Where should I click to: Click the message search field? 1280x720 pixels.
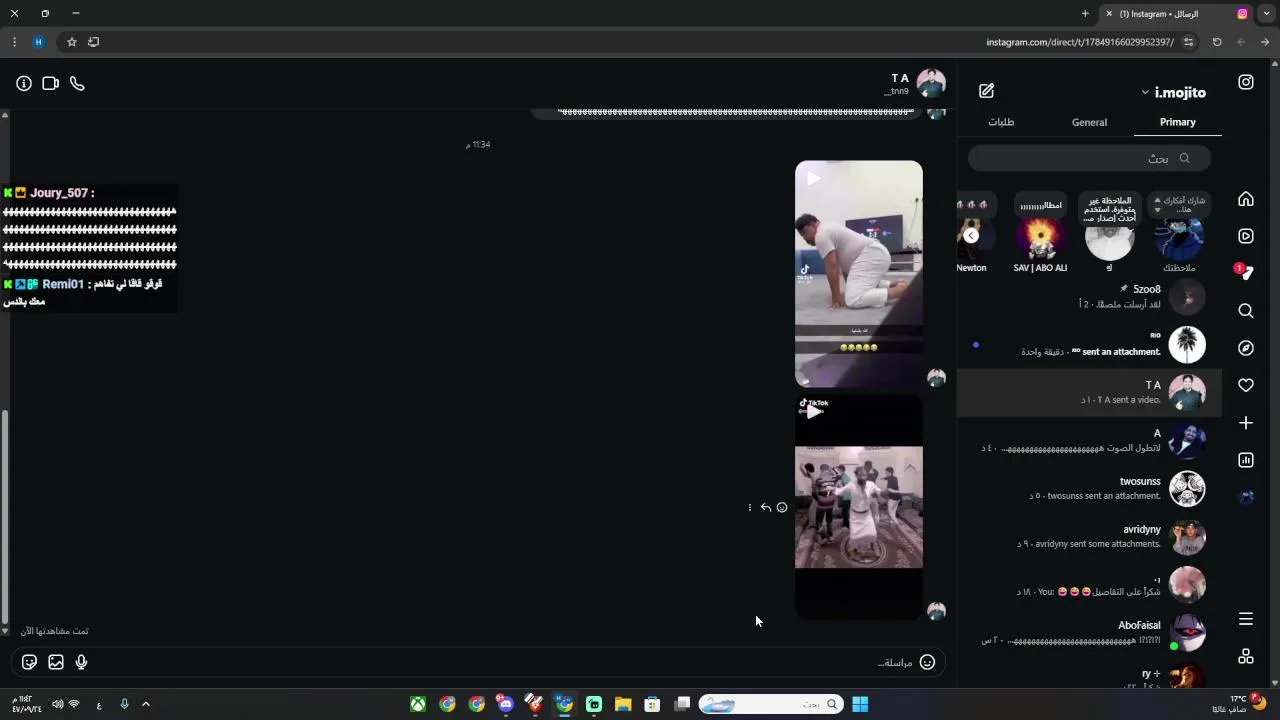coord(1090,158)
